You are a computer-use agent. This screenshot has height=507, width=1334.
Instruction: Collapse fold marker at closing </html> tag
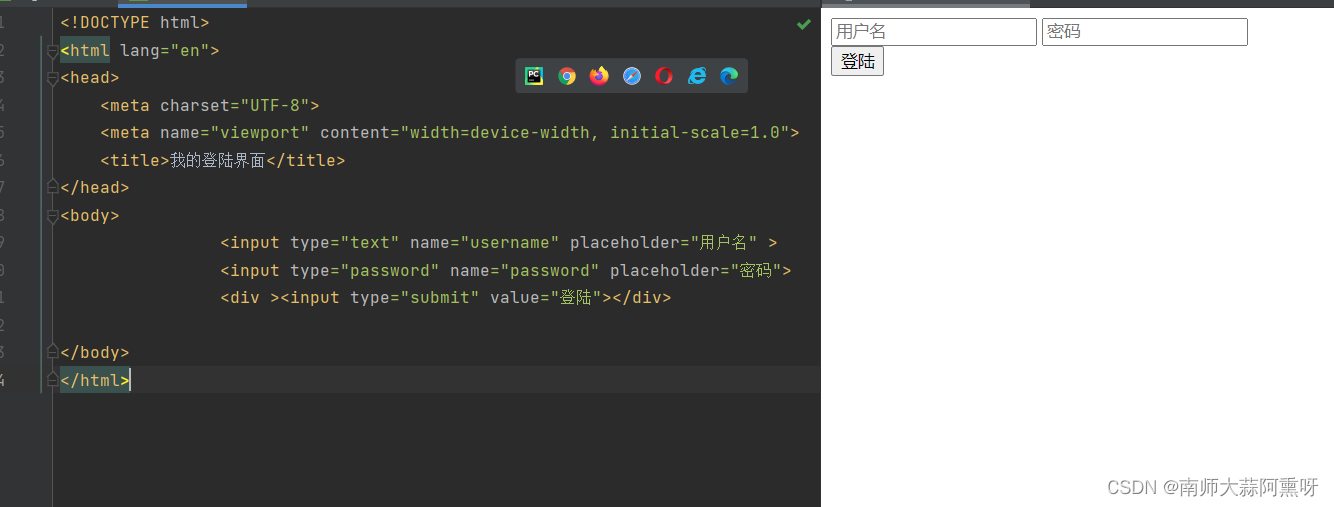coord(53,380)
